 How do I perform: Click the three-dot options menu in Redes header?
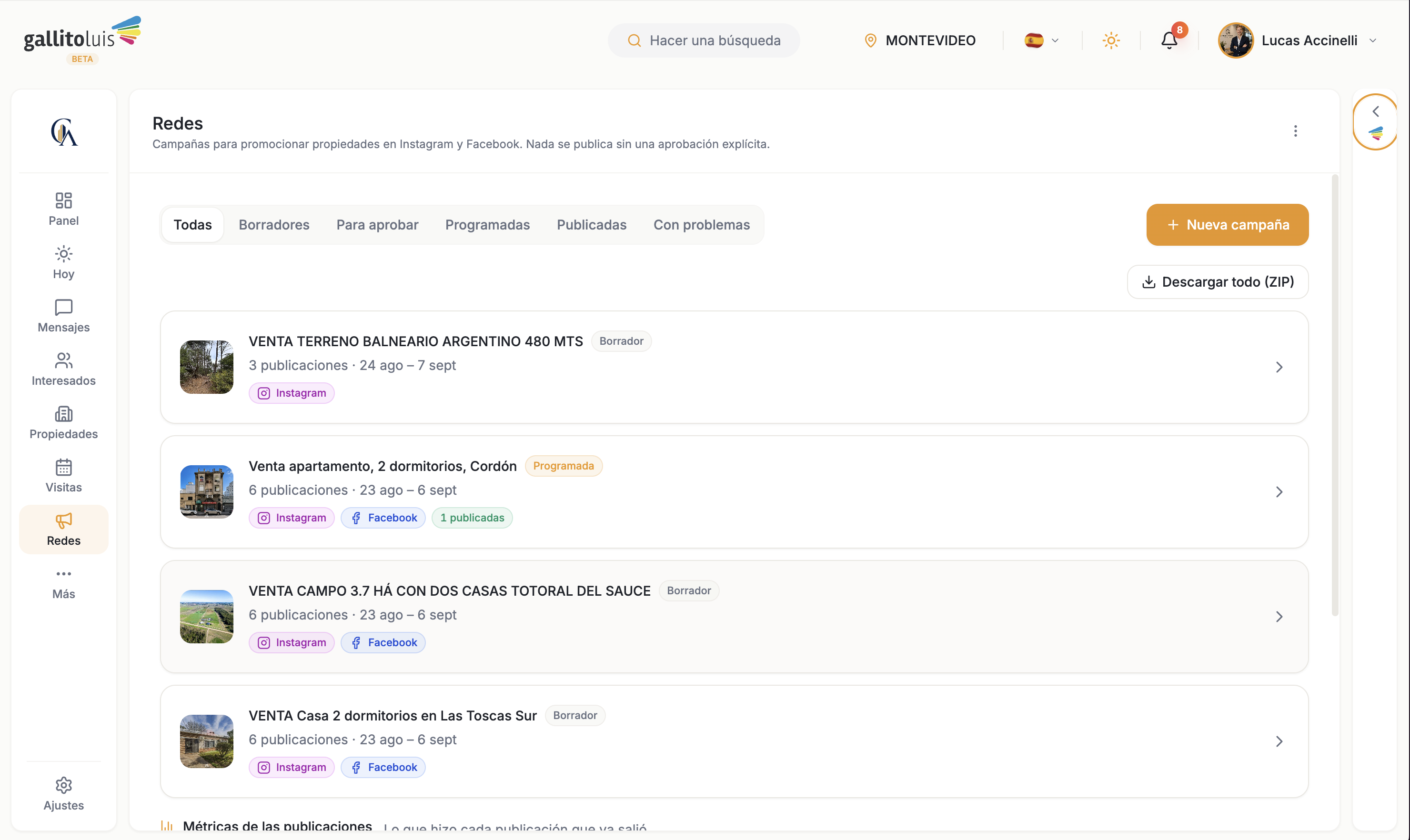point(1295,131)
